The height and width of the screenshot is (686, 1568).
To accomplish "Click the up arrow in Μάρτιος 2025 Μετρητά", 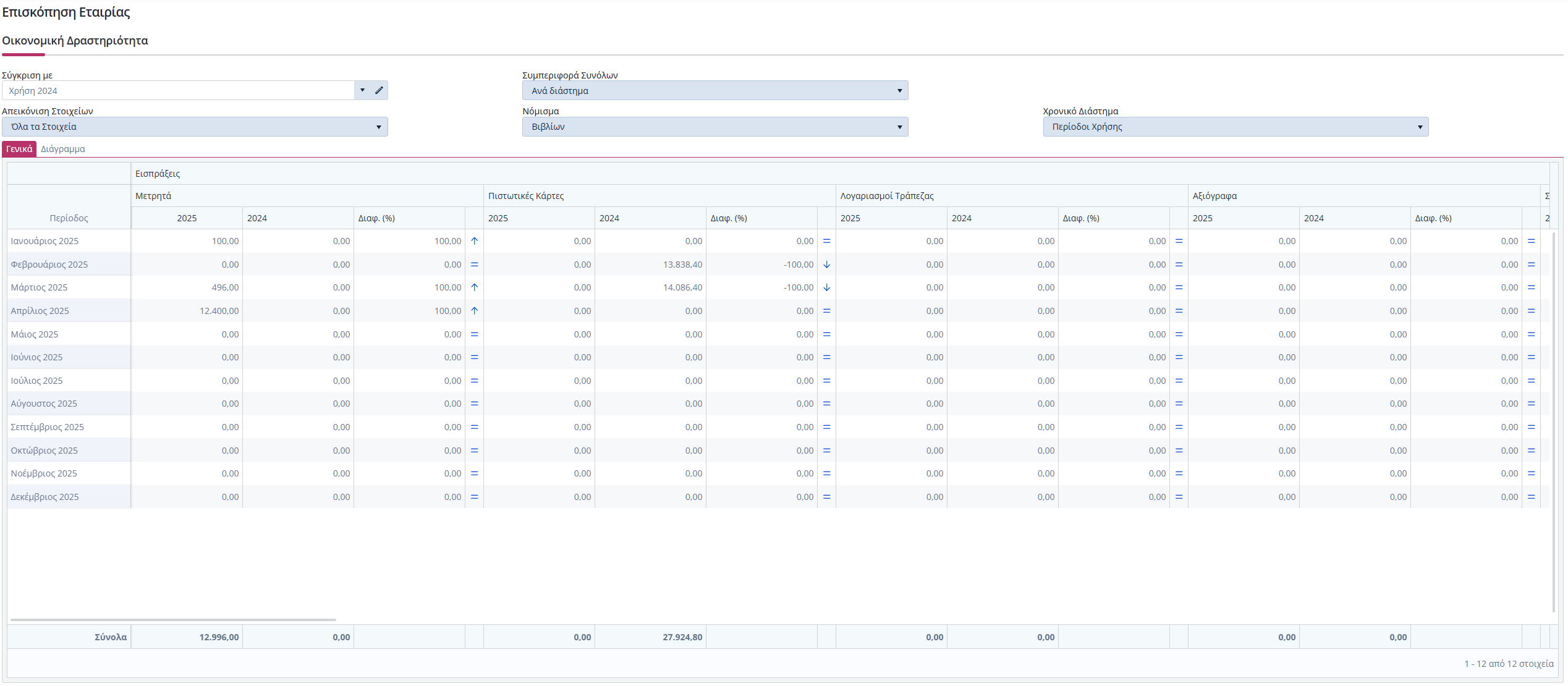I will [474, 287].
